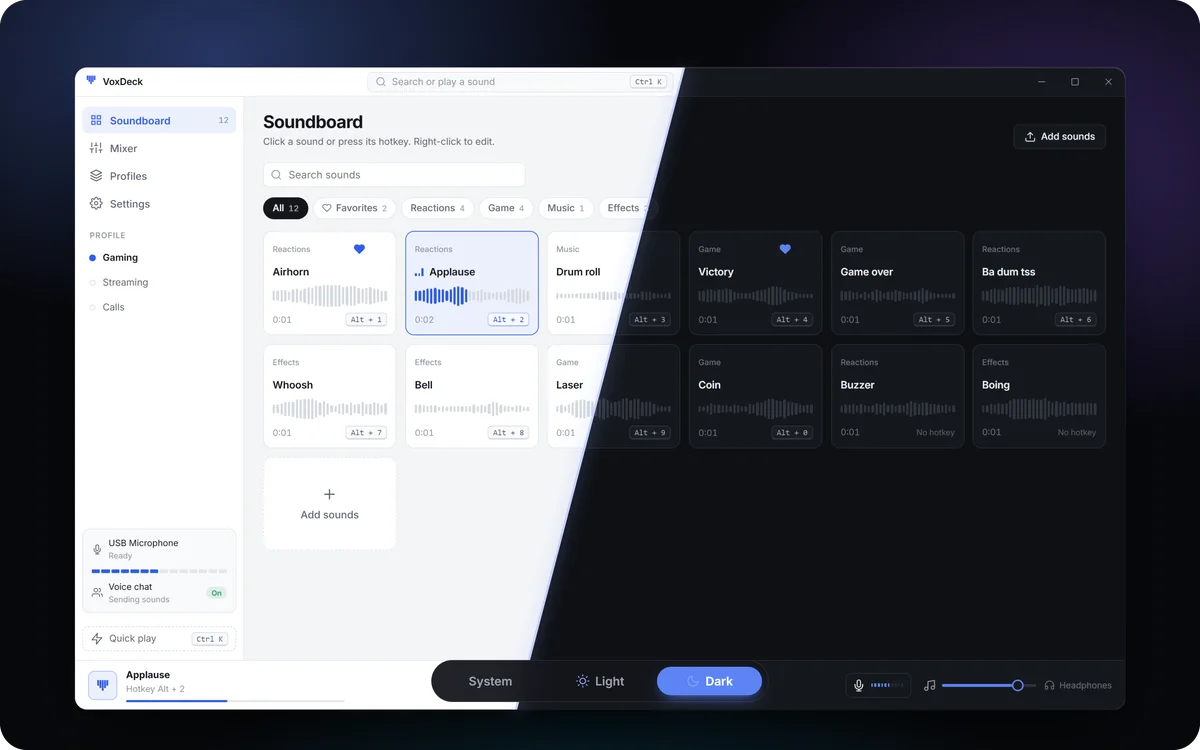Switch theme to Light
Screen dimensions: 1200x750
[x=600, y=681]
